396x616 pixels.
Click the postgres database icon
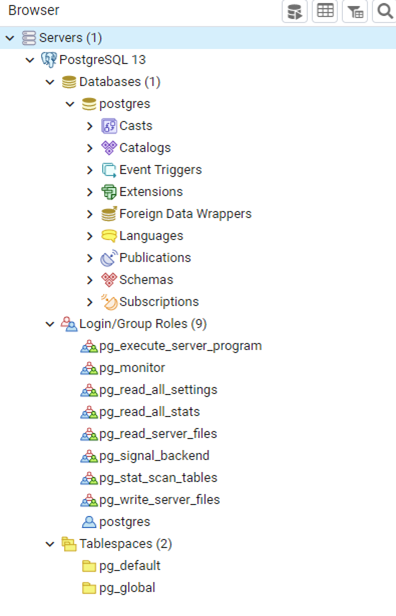(89, 104)
